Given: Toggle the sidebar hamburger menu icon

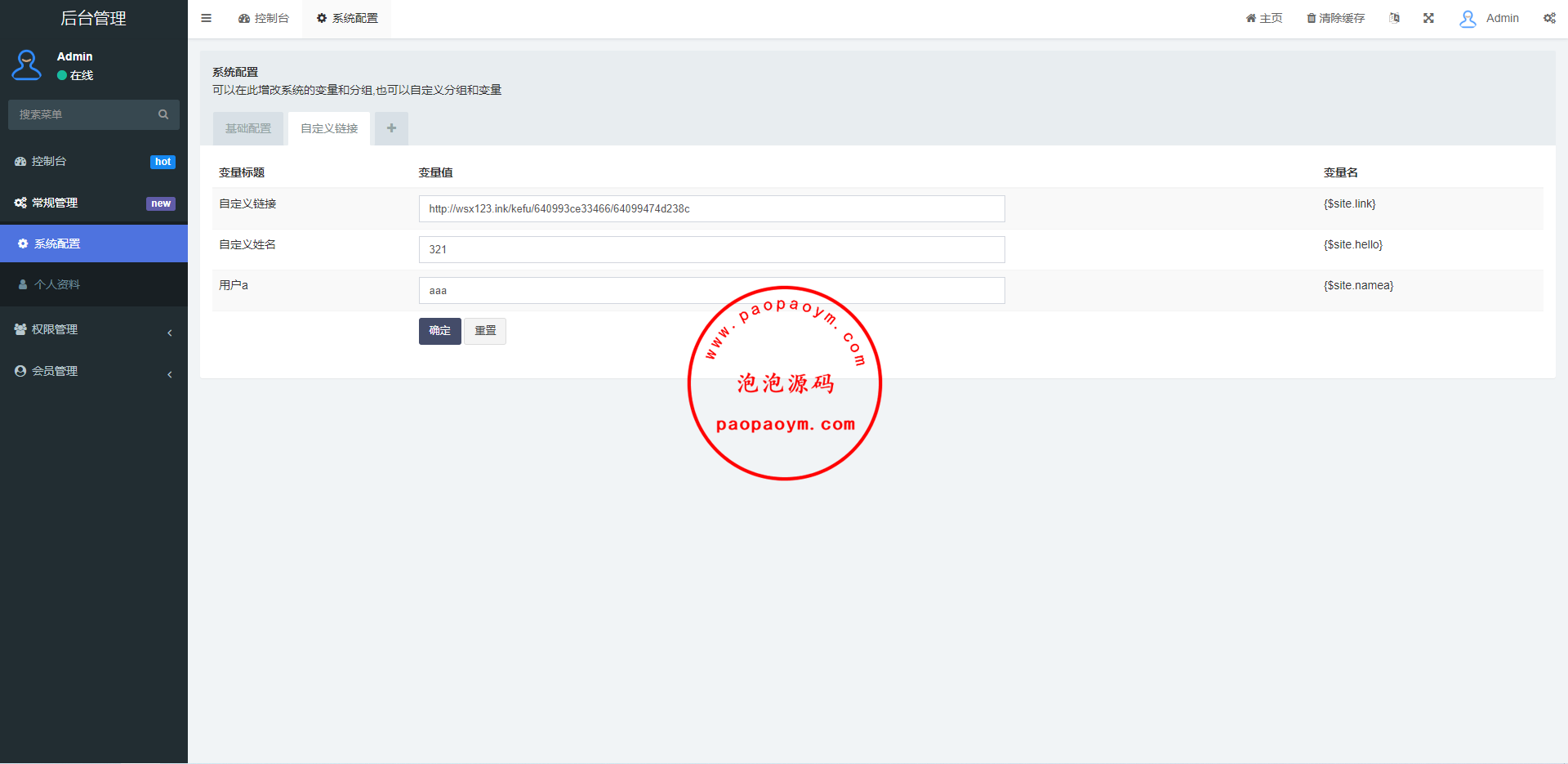Looking at the screenshot, I should tap(206, 18).
